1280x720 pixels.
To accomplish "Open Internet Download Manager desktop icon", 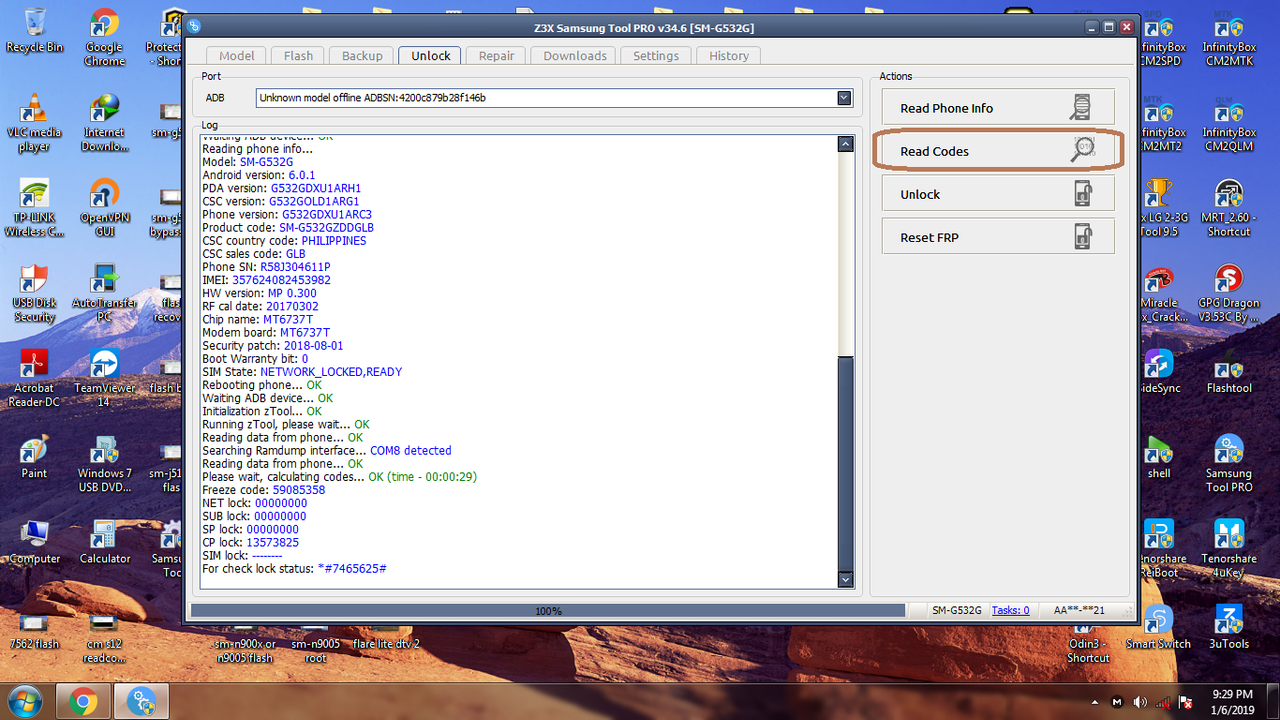I will coord(104,122).
